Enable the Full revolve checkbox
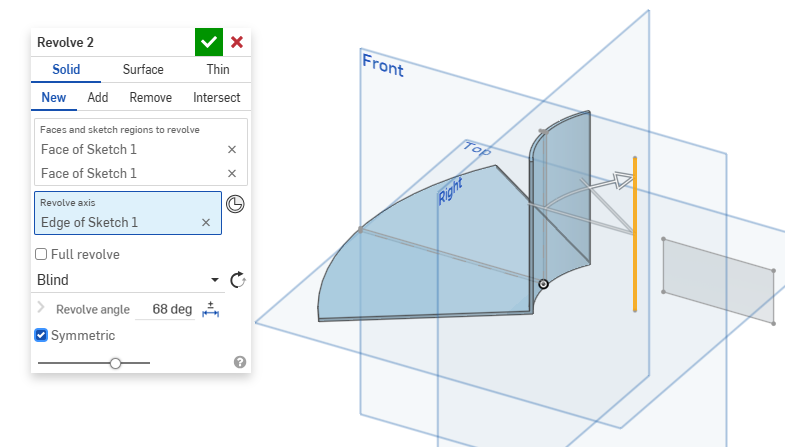Image resolution: width=785 pixels, height=447 pixels. [x=41, y=255]
